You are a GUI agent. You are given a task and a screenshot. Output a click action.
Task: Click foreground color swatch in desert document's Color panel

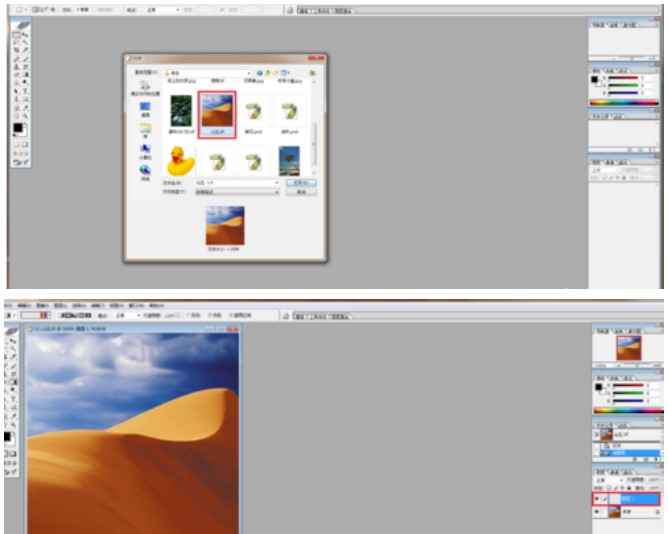click(x=599, y=387)
